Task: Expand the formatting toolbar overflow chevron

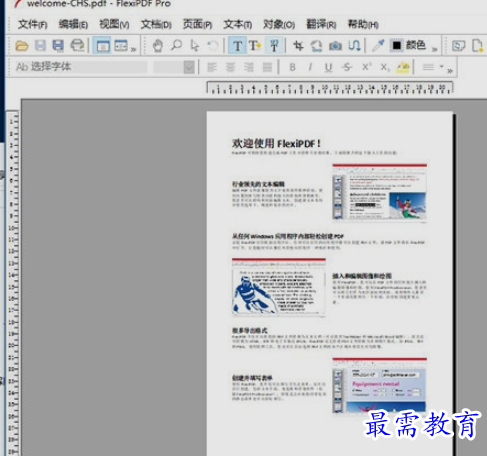Action: click(x=450, y=71)
